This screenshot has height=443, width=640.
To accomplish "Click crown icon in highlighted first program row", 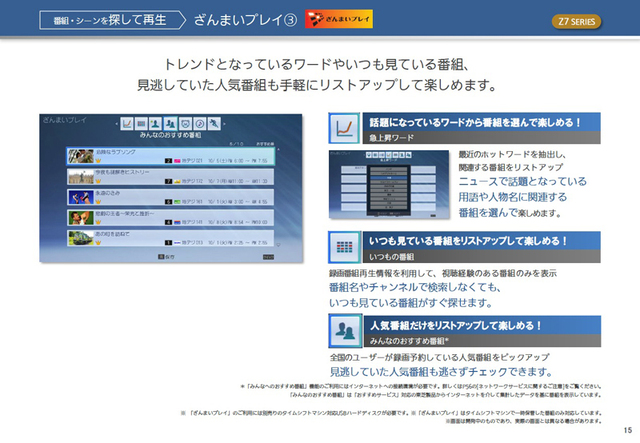I will [98, 160].
